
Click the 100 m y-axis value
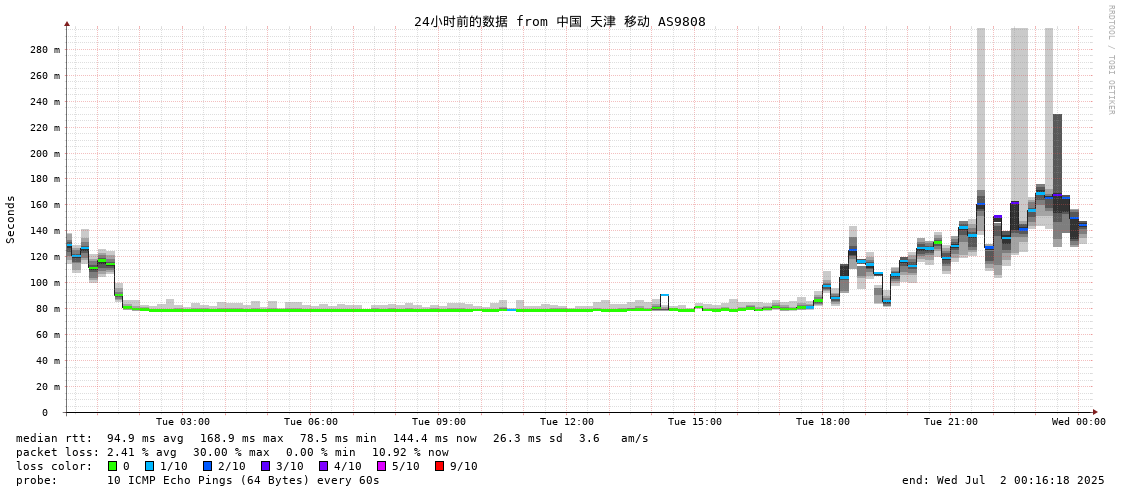click(45, 282)
